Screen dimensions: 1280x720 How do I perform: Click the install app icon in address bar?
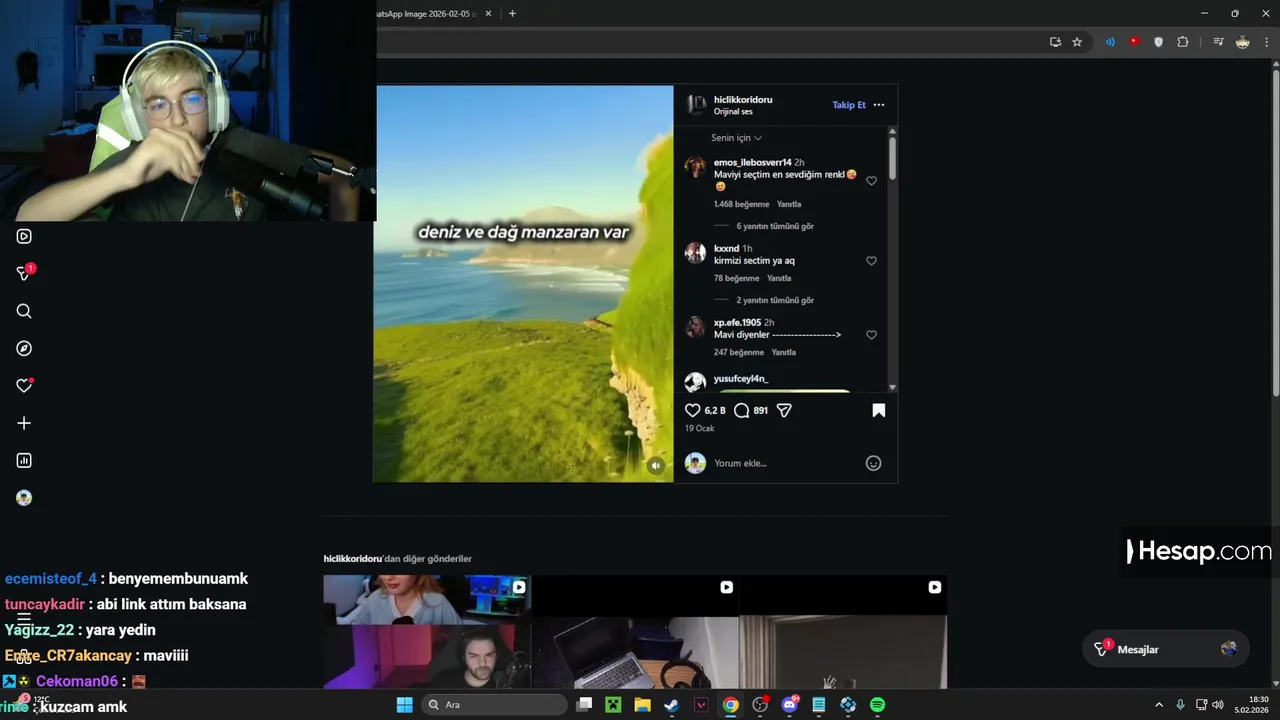point(1055,42)
